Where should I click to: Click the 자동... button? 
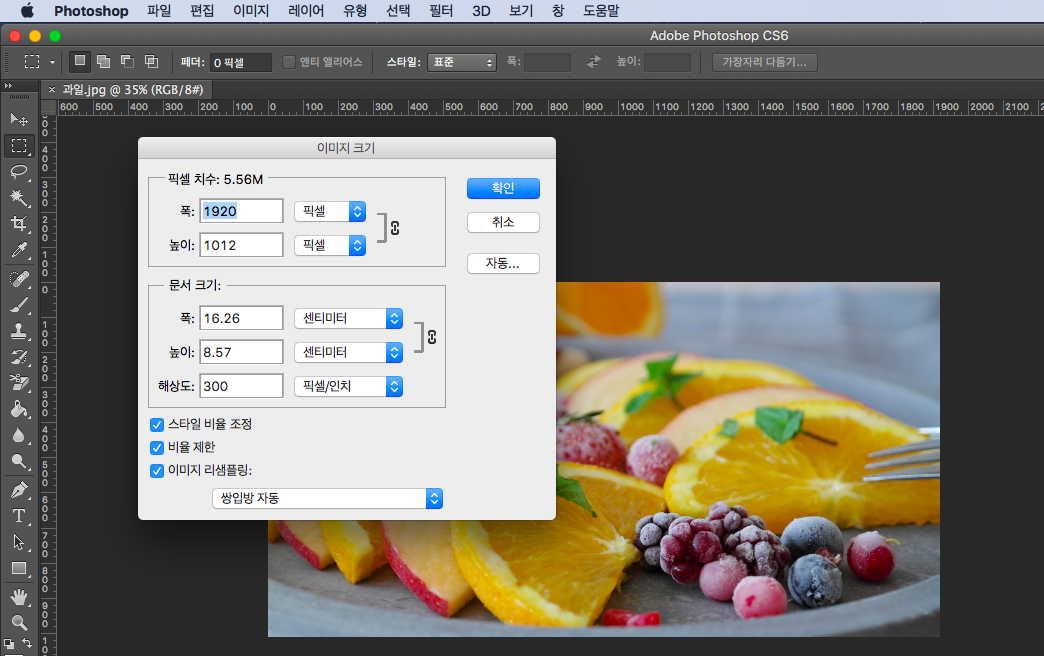pyautogui.click(x=503, y=264)
